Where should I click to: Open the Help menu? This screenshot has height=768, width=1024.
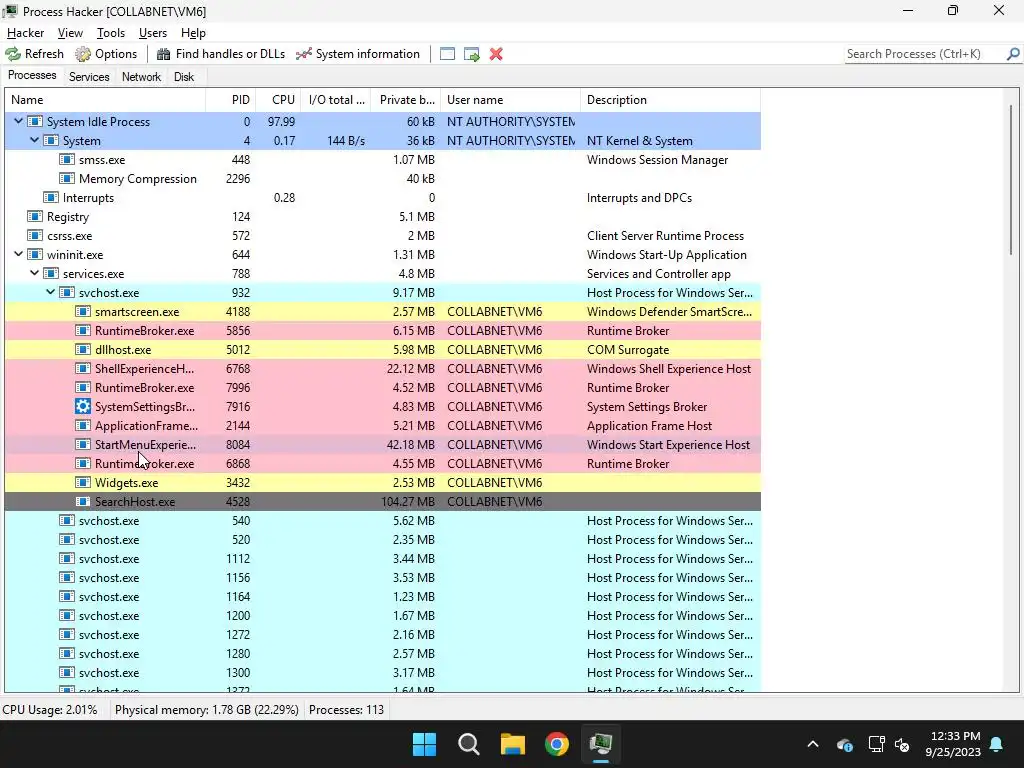193,33
